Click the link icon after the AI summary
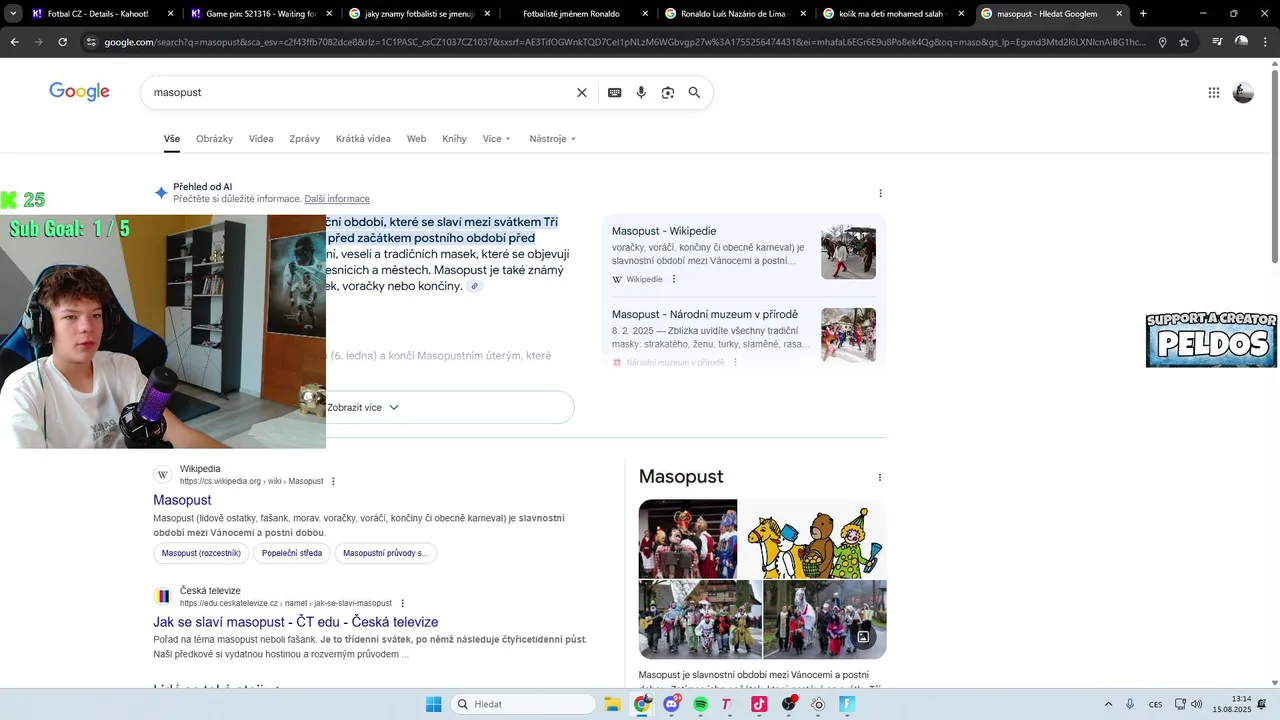 point(475,286)
